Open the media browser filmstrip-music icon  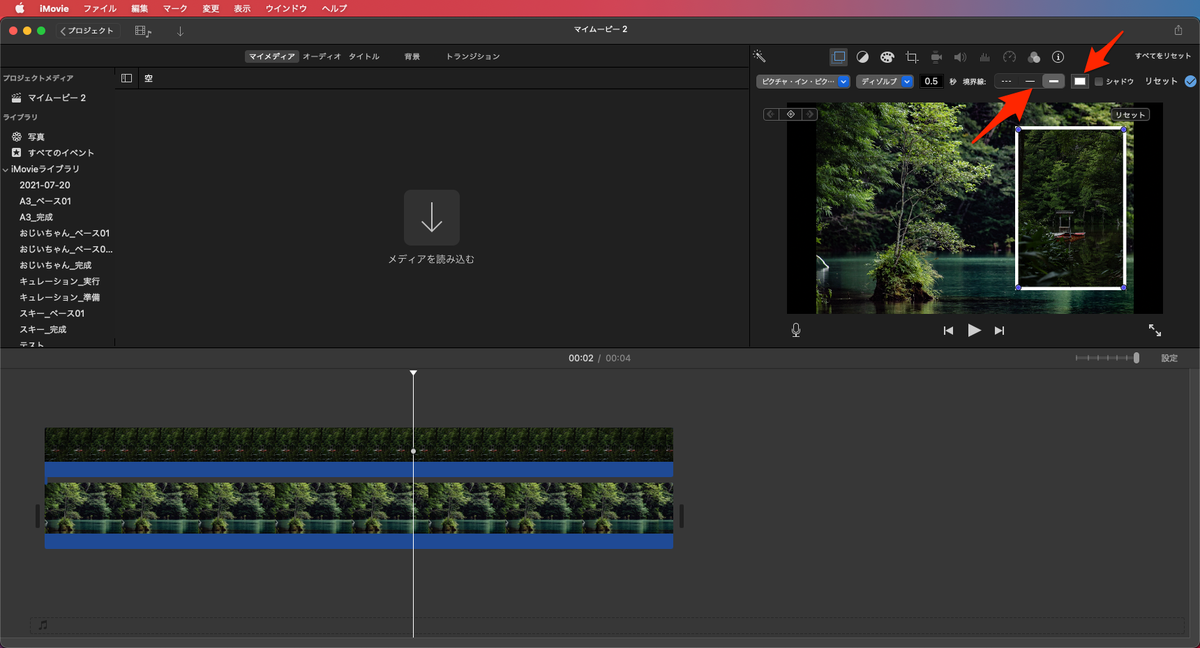pyautogui.click(x=143, y=32)
